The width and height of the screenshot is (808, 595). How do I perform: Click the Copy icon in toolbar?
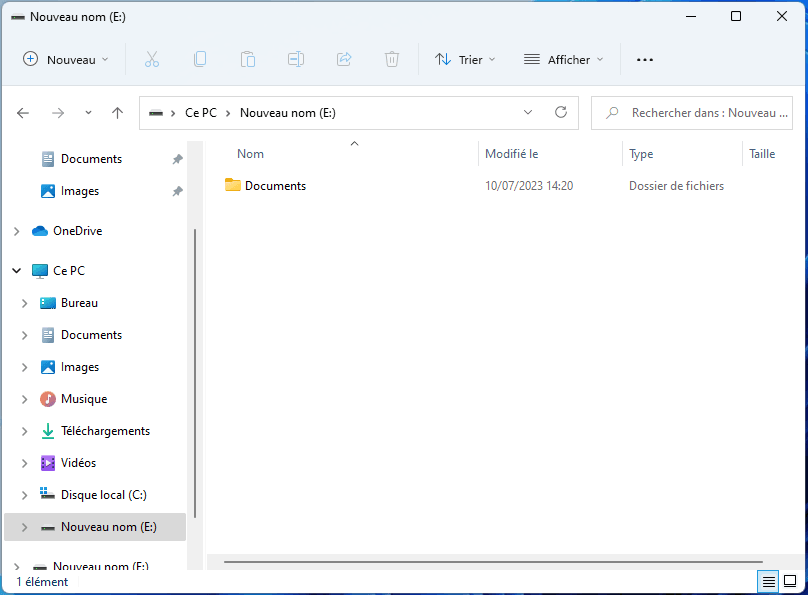200,60
